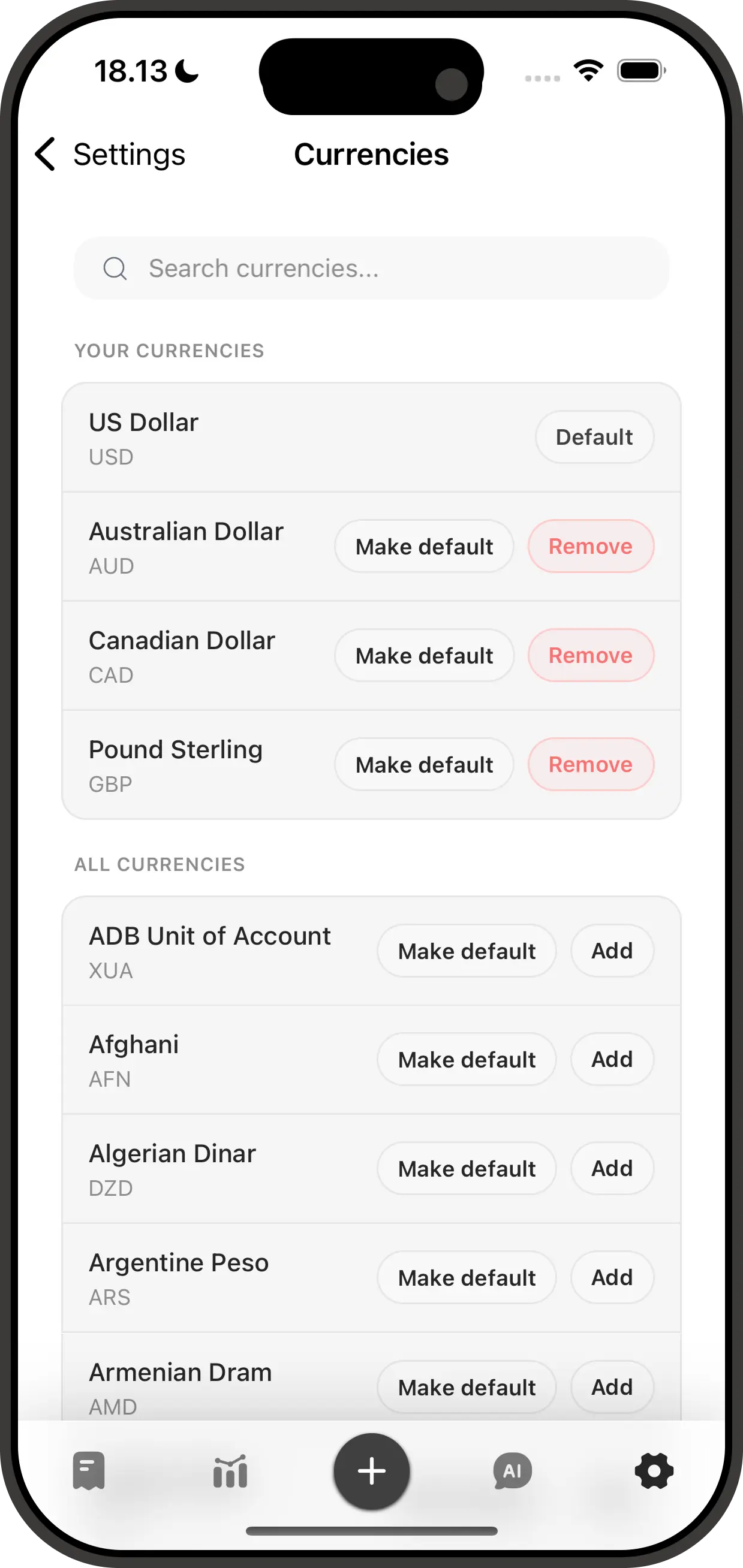Tap the back chevron to Settings
This screenshot has height=1568, width=743.
46,154
